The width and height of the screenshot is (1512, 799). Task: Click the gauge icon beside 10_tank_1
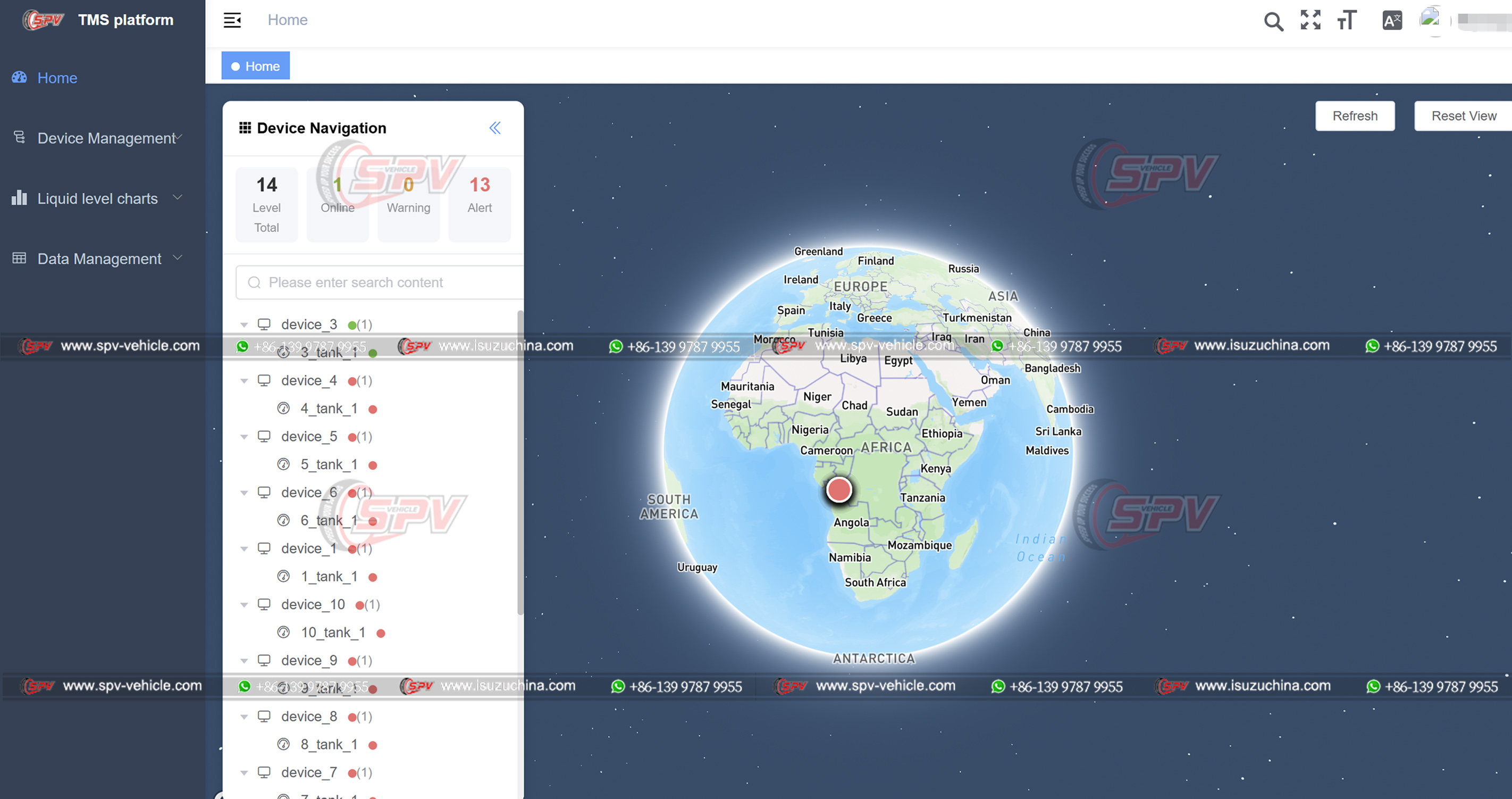pyautogui.click(x=283, y=632)
